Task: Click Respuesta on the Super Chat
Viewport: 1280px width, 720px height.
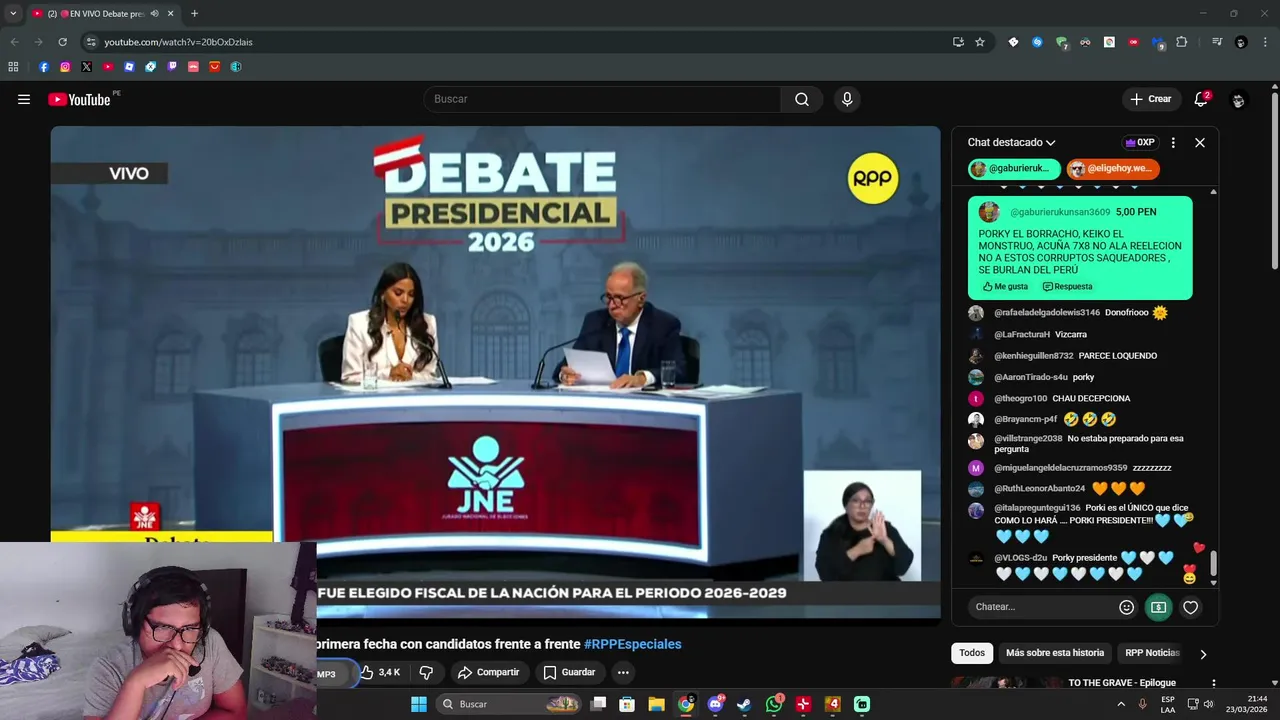Action: click(1067, 286)
